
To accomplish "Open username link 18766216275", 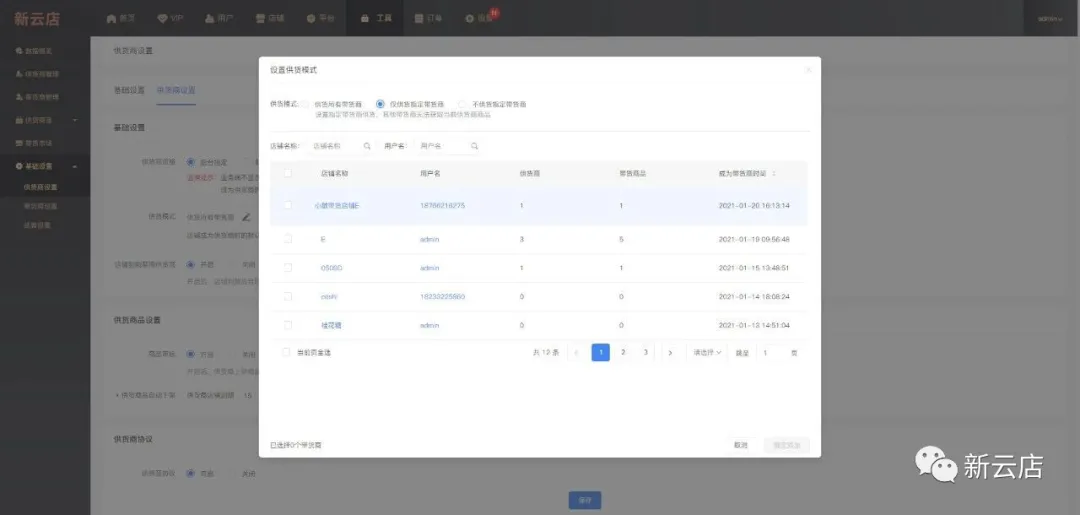I will click(442, 206).
